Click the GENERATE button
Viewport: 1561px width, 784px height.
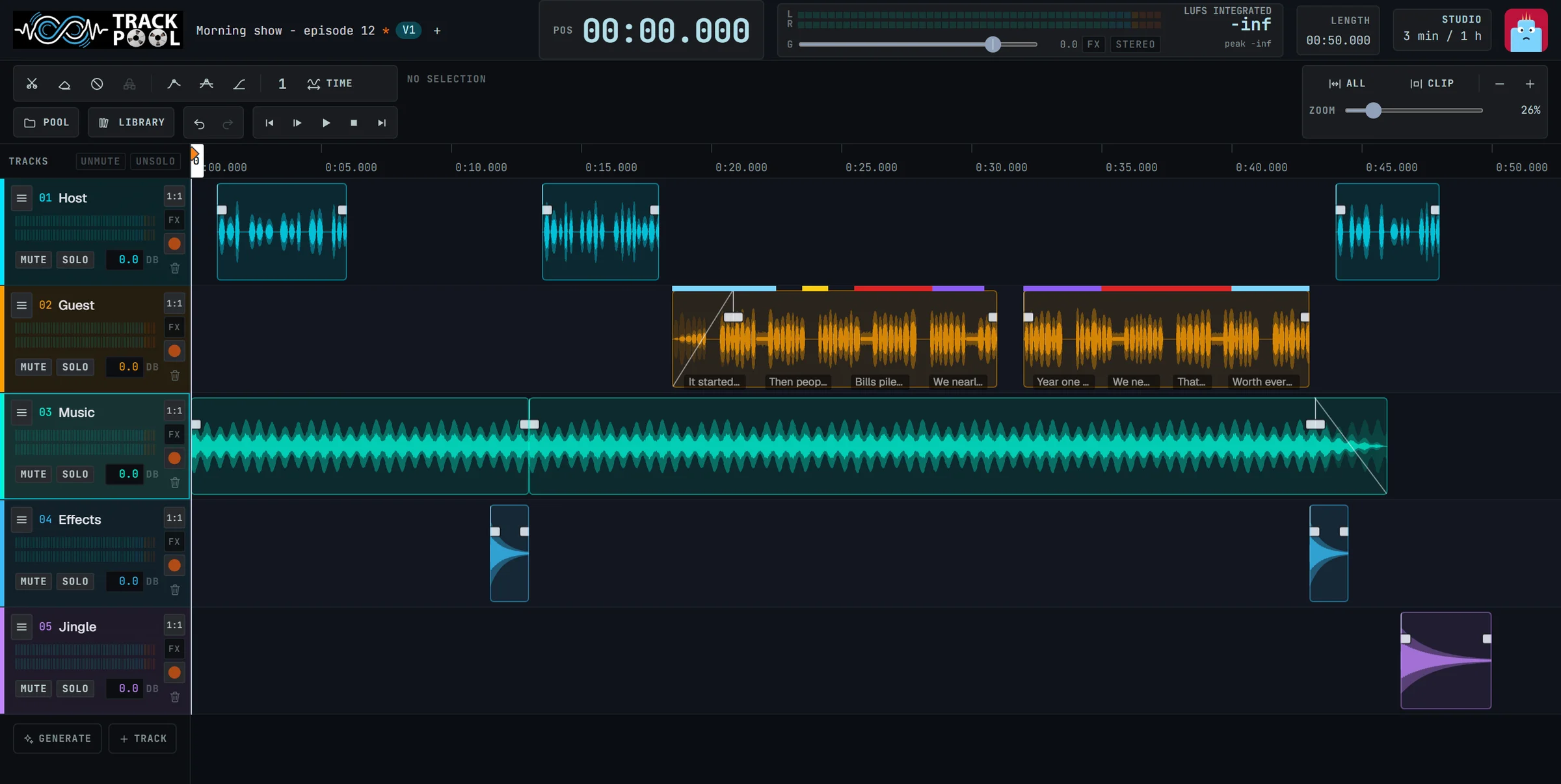click(x=57, y=738)
